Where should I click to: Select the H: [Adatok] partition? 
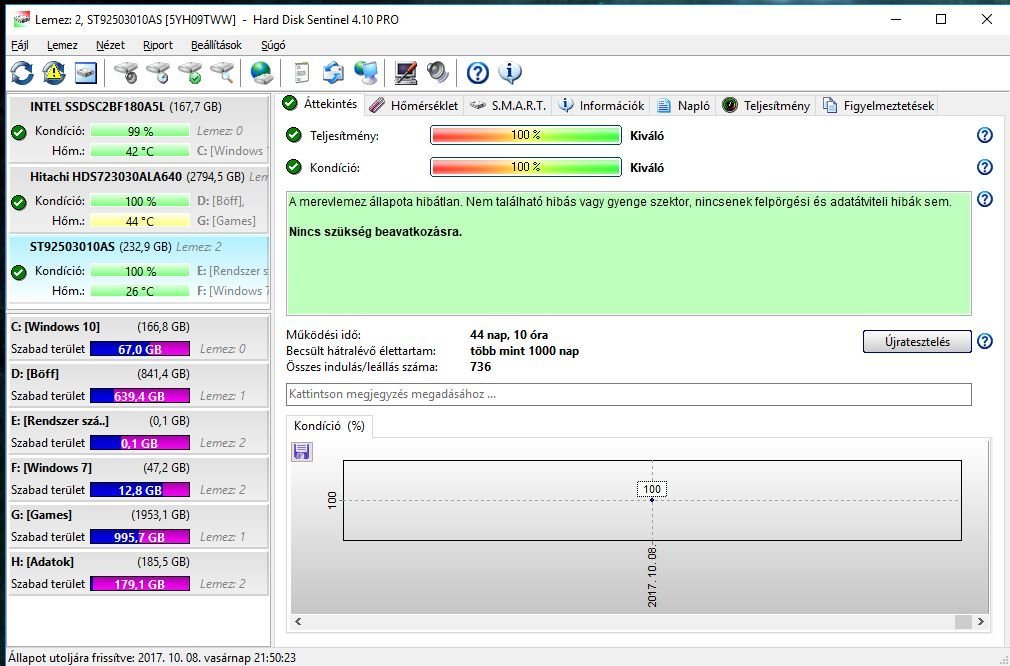point(138,573)
